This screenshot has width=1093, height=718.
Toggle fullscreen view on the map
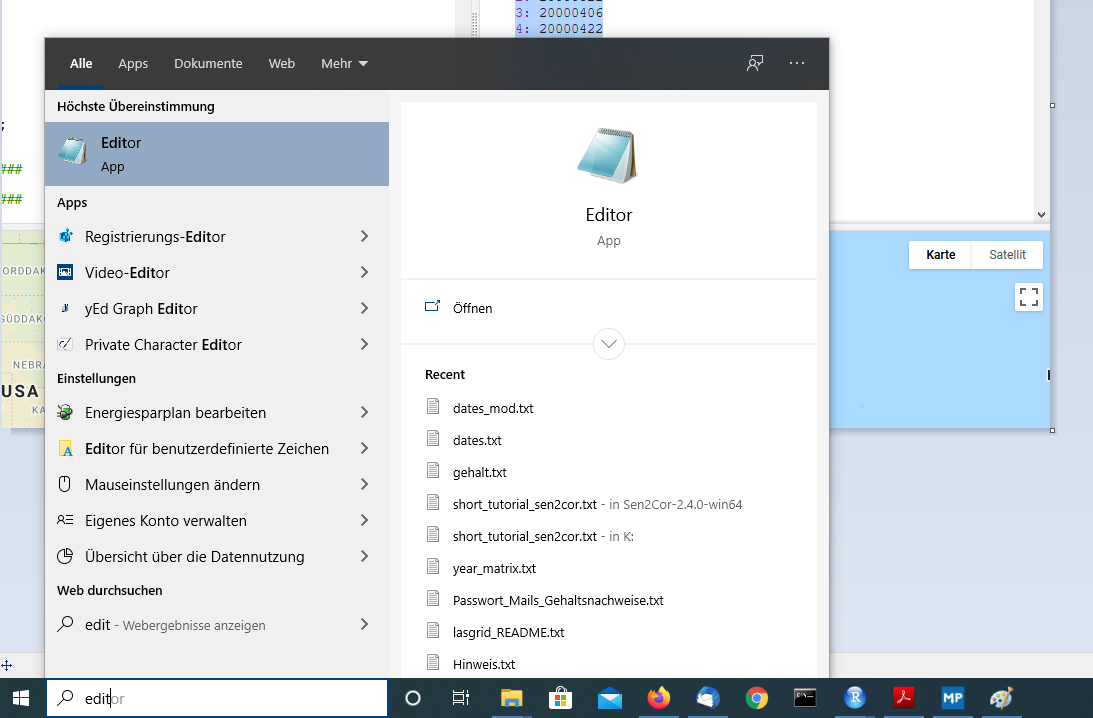click(1029, 297)
